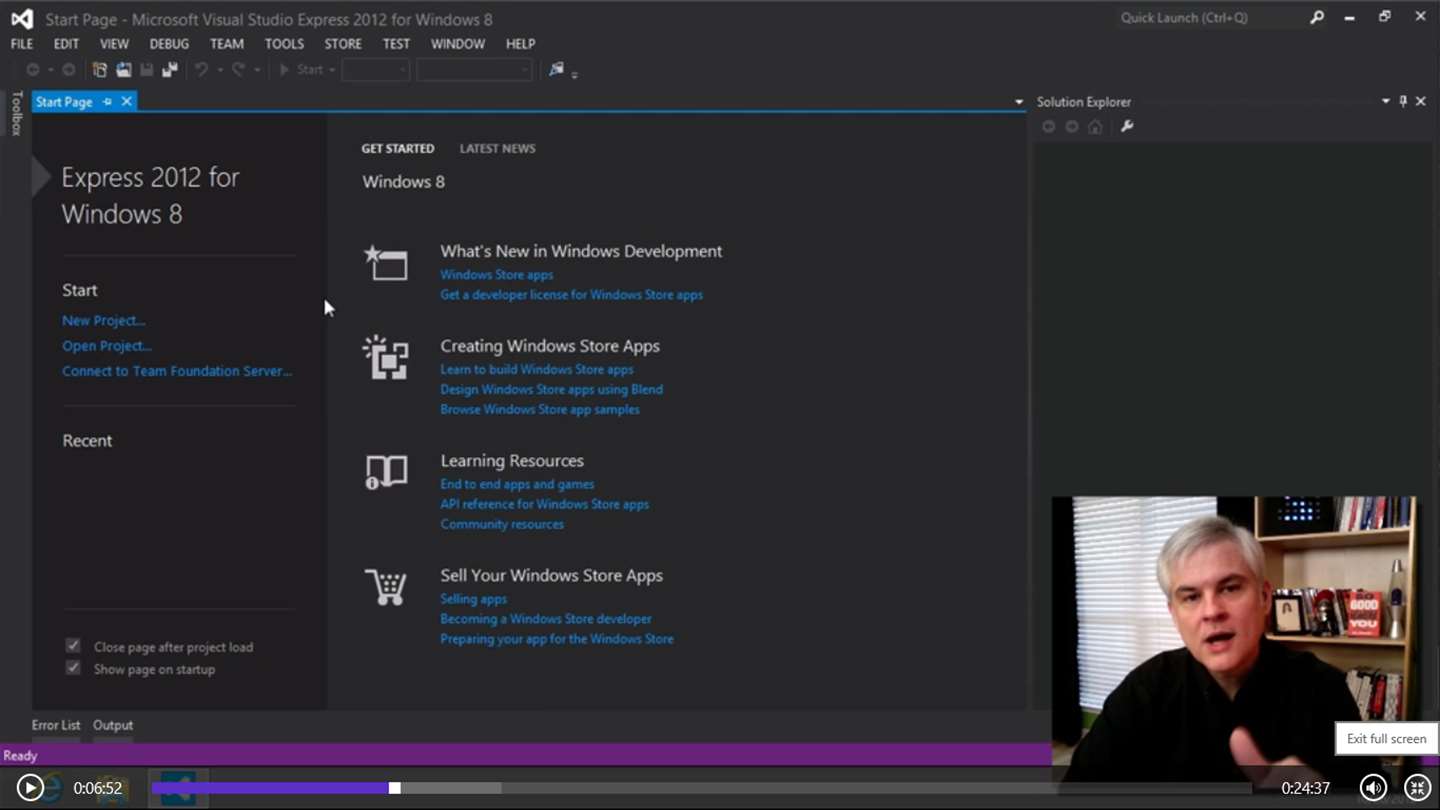The width and height of the screenshot is (1440, 810).
Task: Expand the open documents list dropdown arrow
Action: coord(1019,102)
